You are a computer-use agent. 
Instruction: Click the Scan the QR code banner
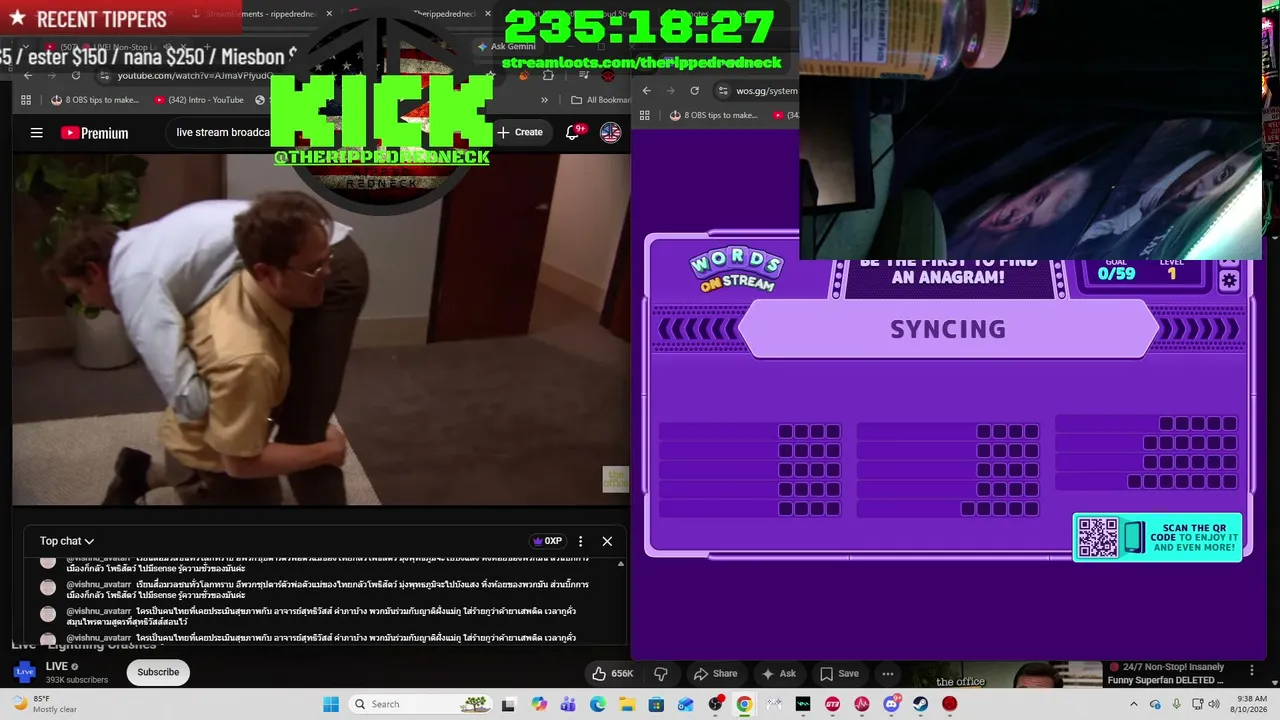pos(1157,537)
